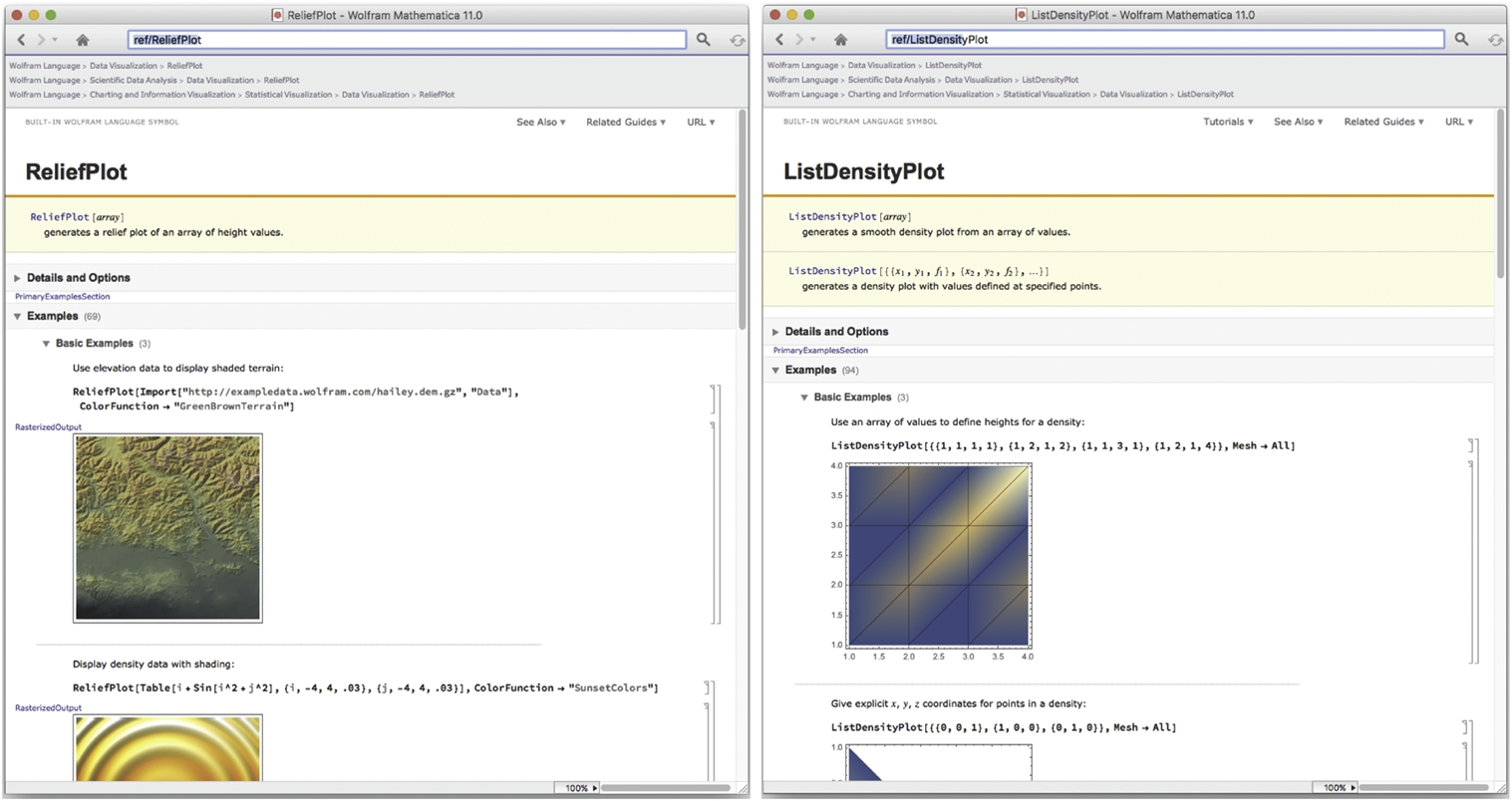Expand Details and Options in ReliefPlot window

pyautogui.click(x=18, y=278)
